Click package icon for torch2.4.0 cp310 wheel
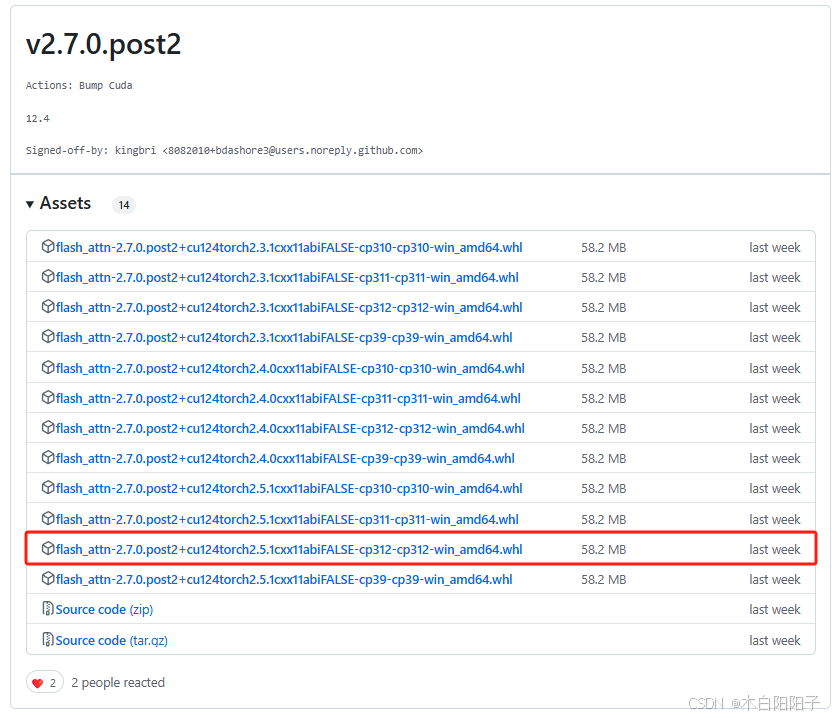 point(48,367)
